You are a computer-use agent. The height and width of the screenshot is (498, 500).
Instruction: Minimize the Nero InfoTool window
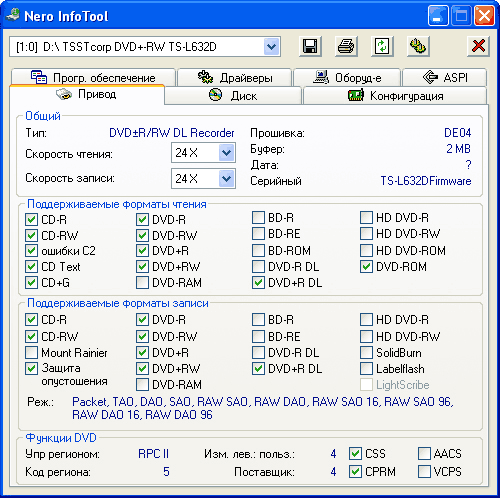point(438,16)
